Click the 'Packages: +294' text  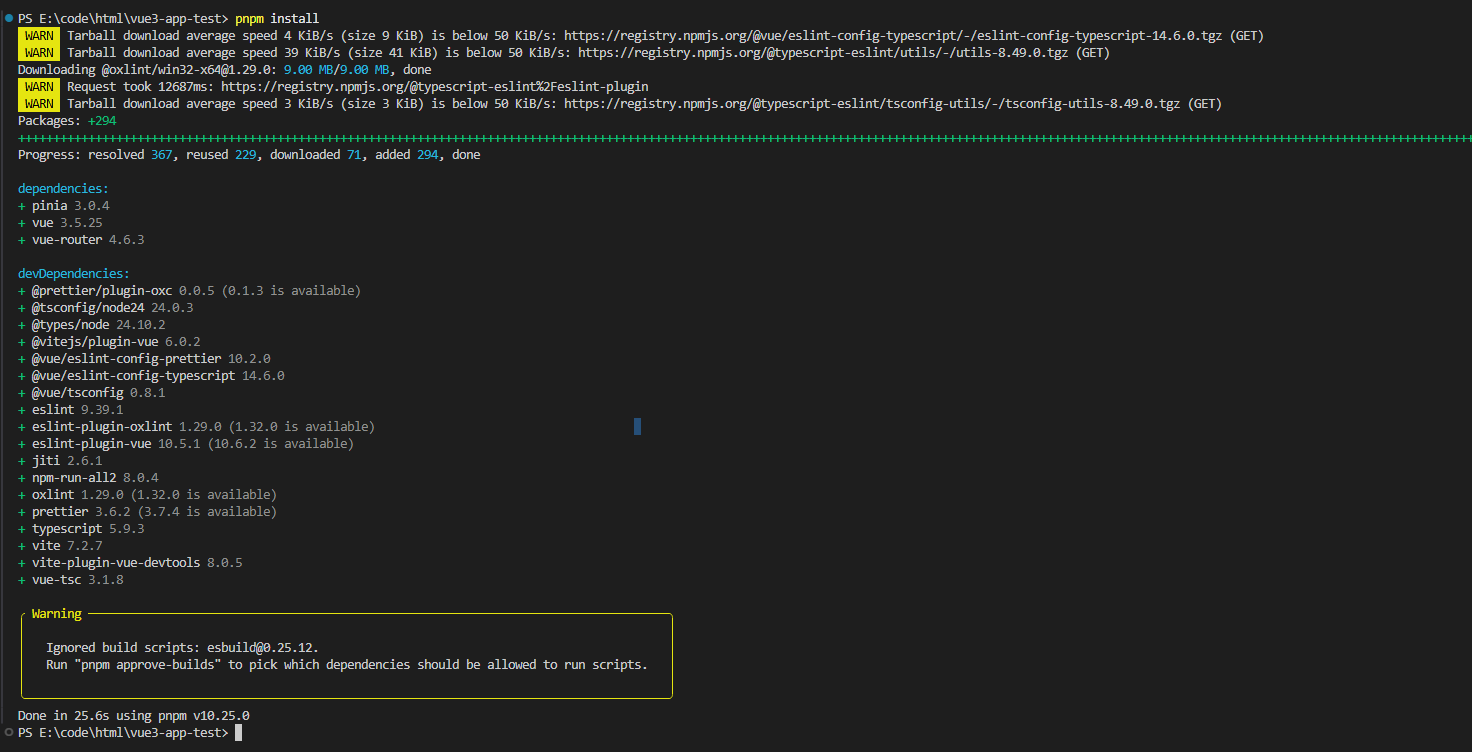click(x=68, y=121)
